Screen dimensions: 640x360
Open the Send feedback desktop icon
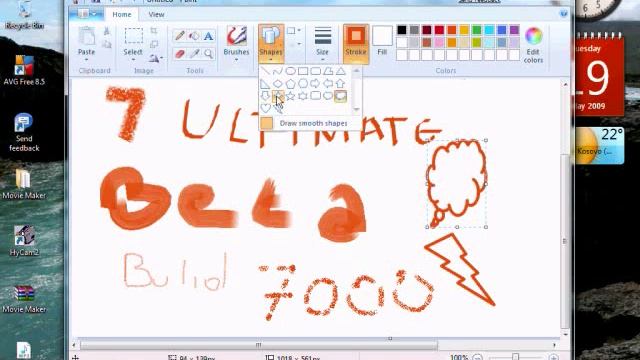pyautogui.click(x=24, y=133)
